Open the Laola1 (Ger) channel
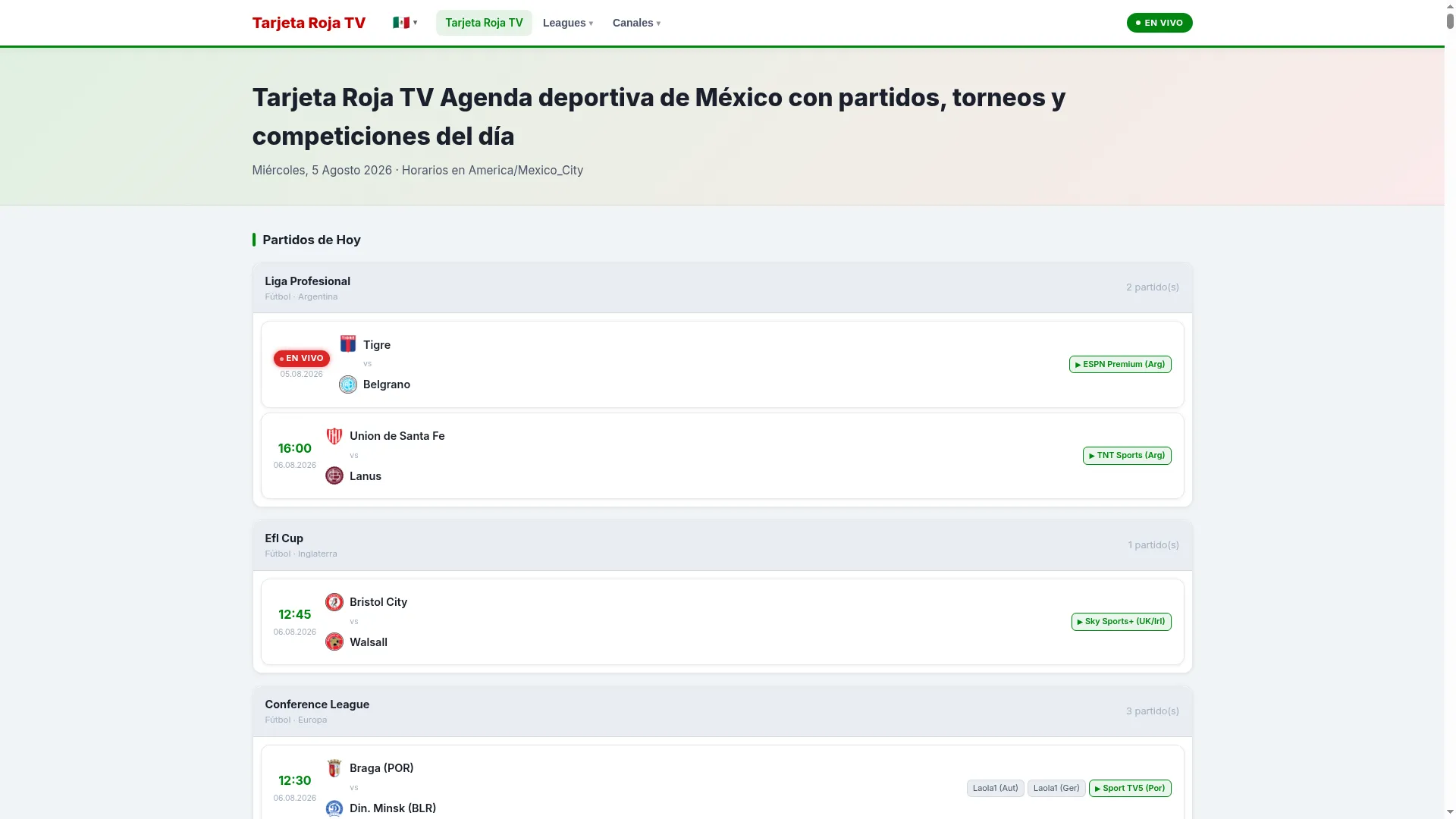The image size is (1456, 819). click(x=1056, y=789)
